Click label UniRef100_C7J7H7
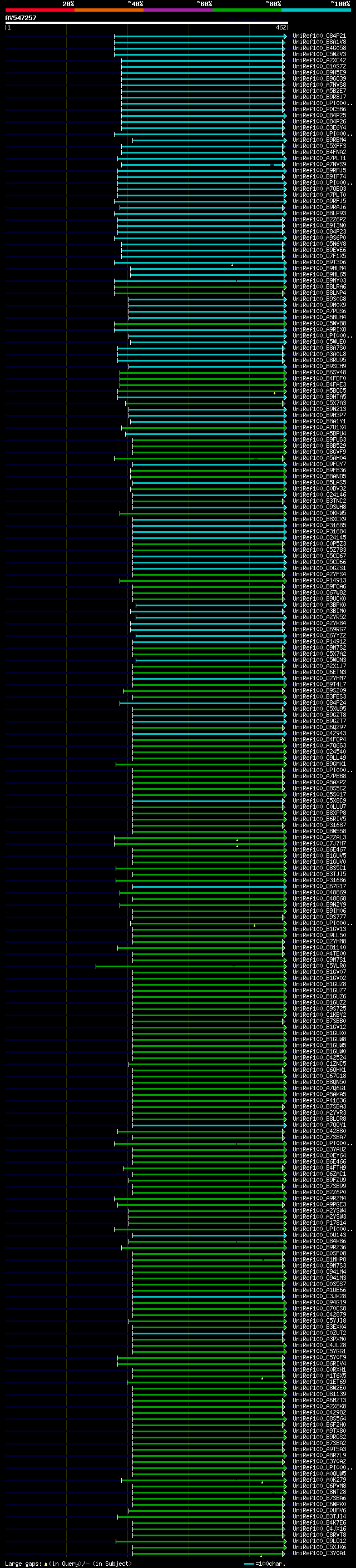Viewport: 356px width, 1568px height. pos(319,844)
